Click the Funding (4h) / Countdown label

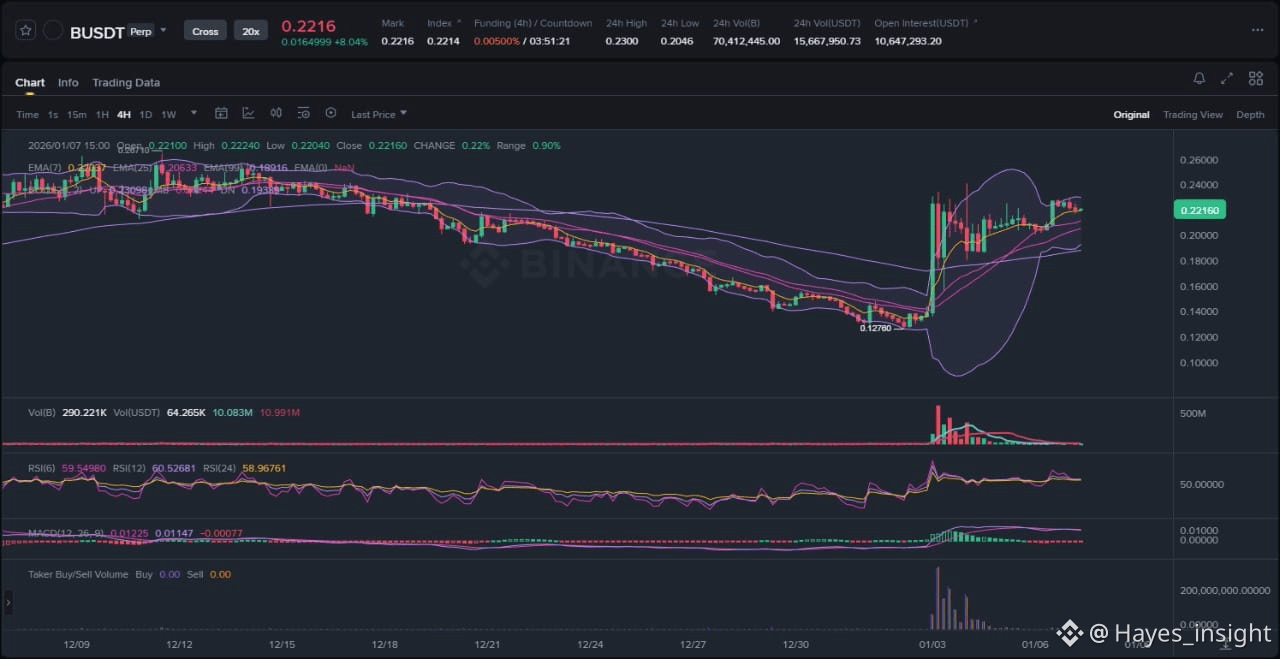[533, 23]
